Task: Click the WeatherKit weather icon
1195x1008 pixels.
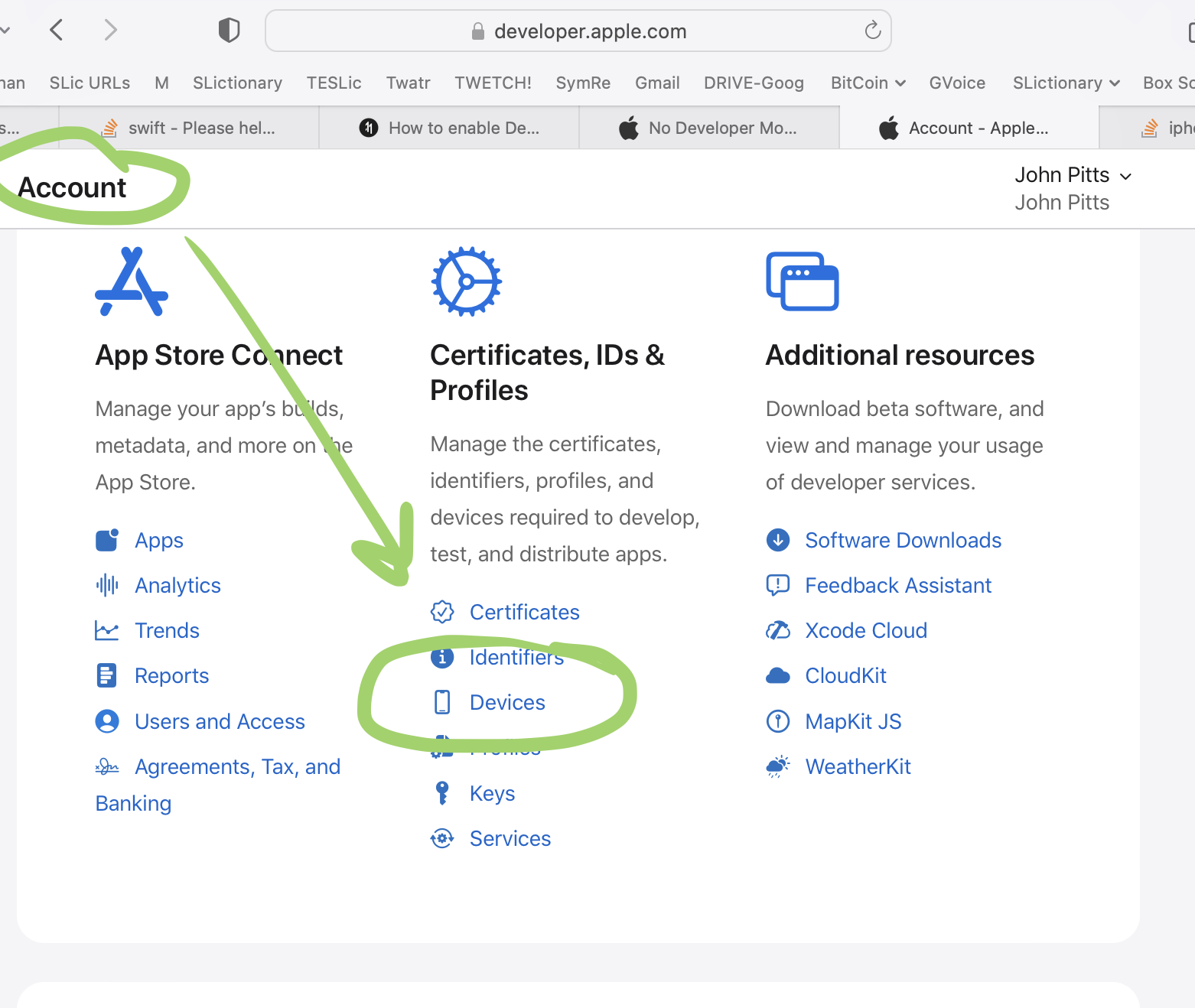Action: point(778,766)
